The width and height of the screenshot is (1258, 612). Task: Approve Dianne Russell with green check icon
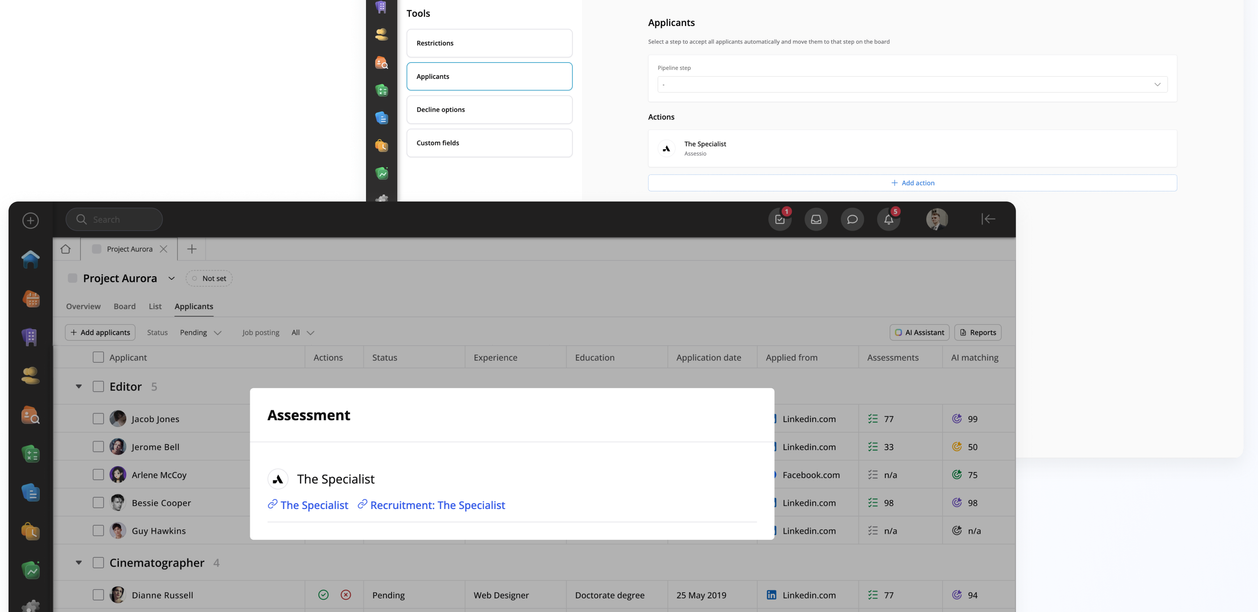323,595
